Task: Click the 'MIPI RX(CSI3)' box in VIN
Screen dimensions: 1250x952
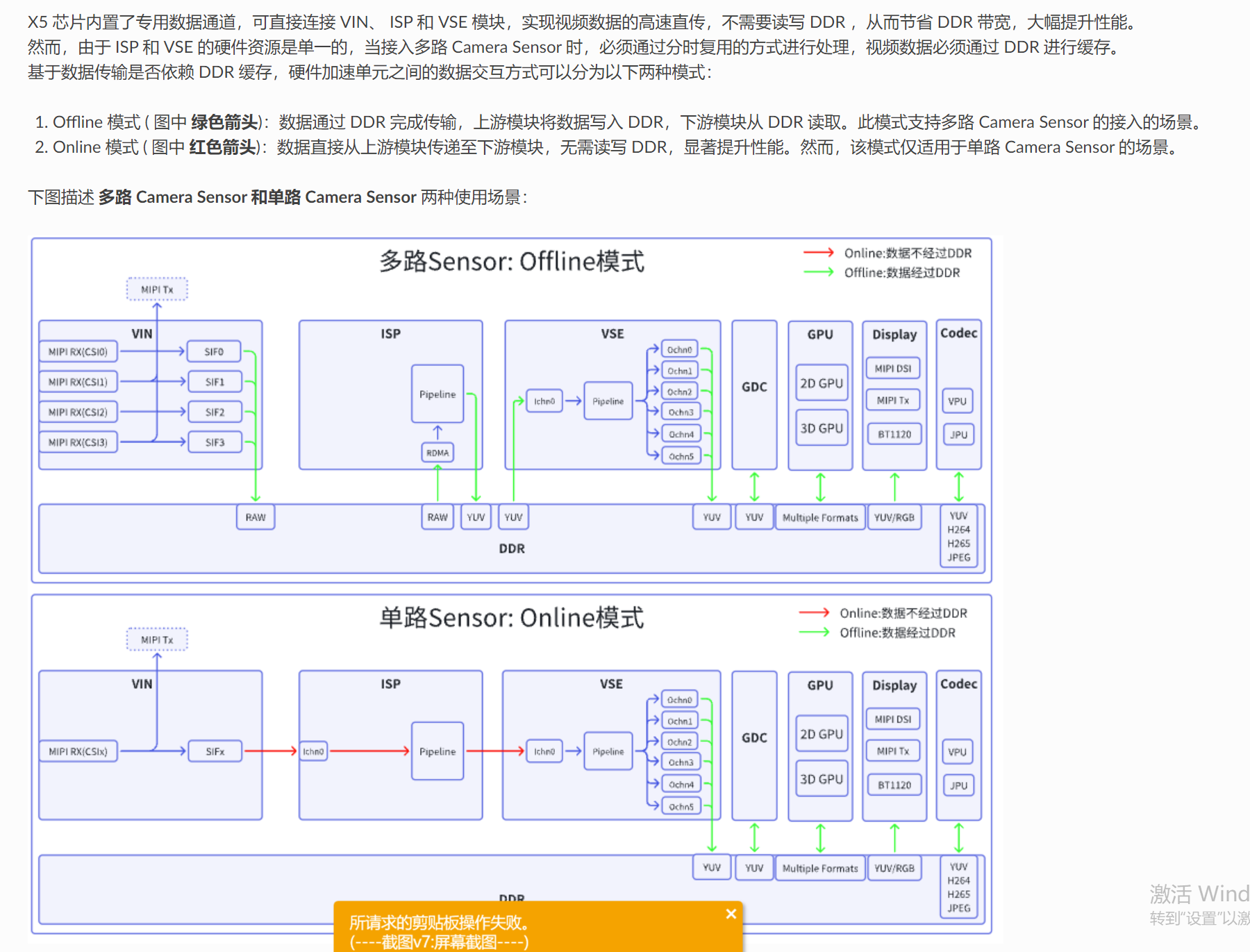Action: tap(78, 442)
